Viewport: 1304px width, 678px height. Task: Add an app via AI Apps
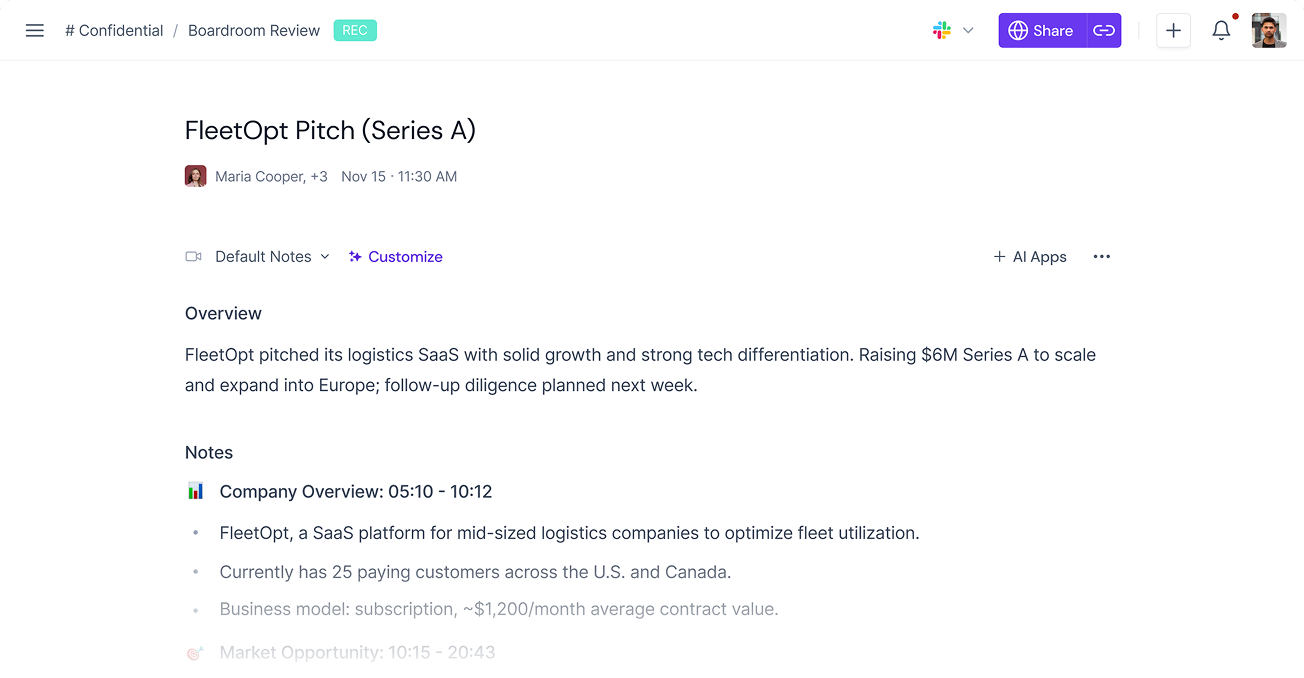click(x=1030, y=256)
